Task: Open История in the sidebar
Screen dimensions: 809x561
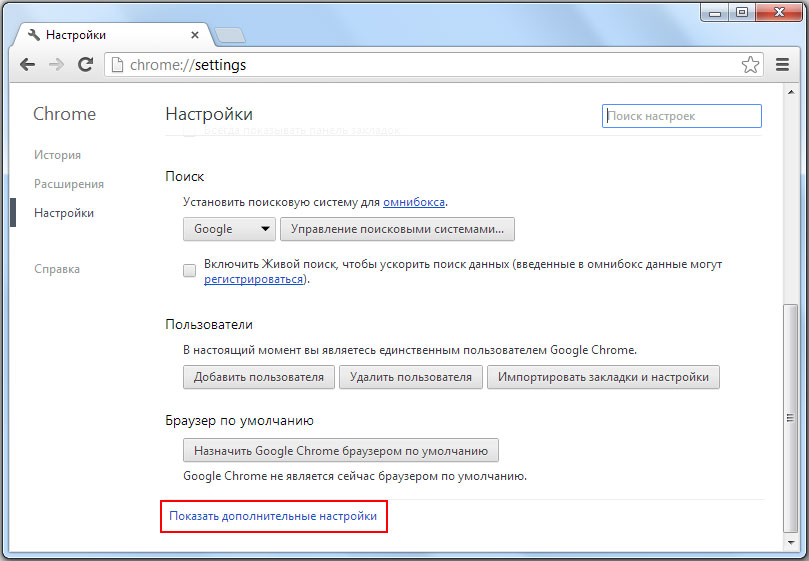Action: pyautogui.click(x=57, y=155)
